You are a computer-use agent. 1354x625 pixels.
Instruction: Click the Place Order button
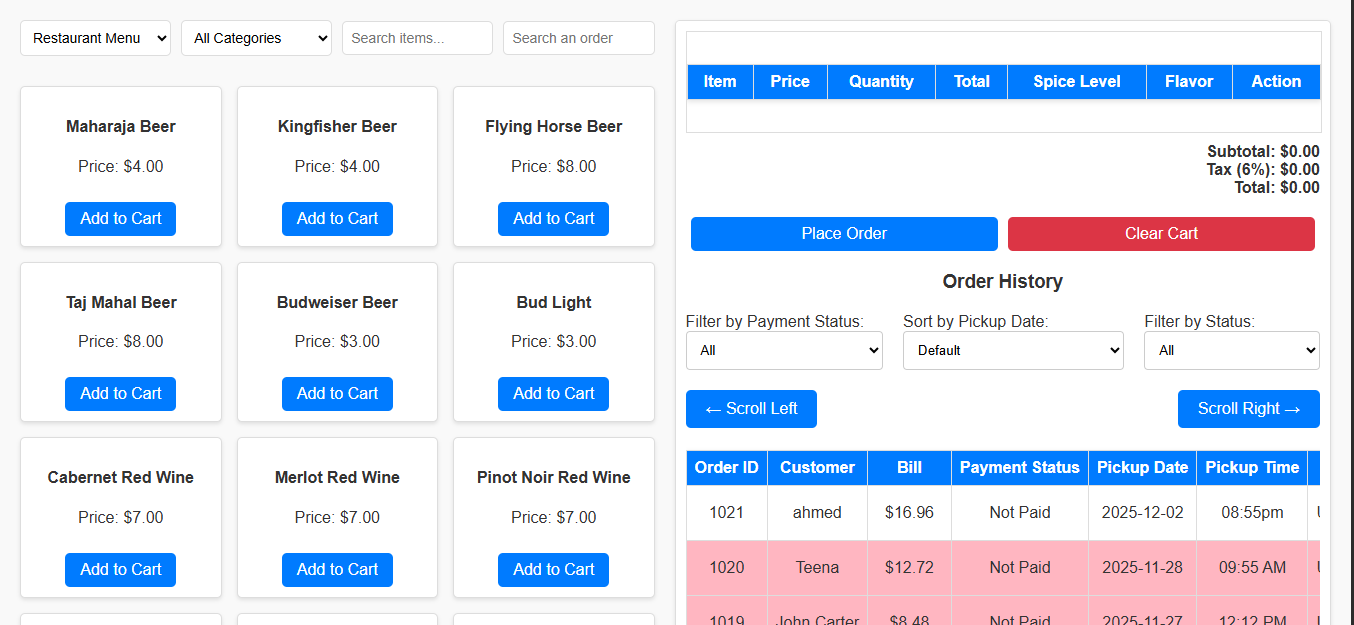click(x=844, y=234)
